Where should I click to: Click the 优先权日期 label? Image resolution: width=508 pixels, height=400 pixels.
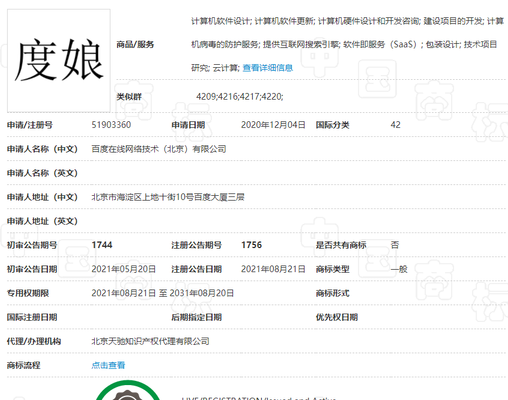337,317
